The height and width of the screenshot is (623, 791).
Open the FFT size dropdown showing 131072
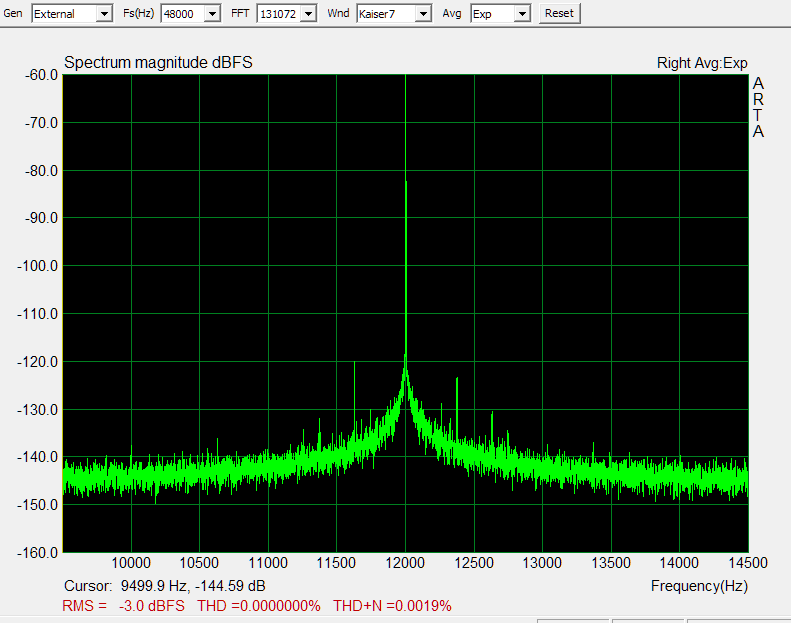287,14
